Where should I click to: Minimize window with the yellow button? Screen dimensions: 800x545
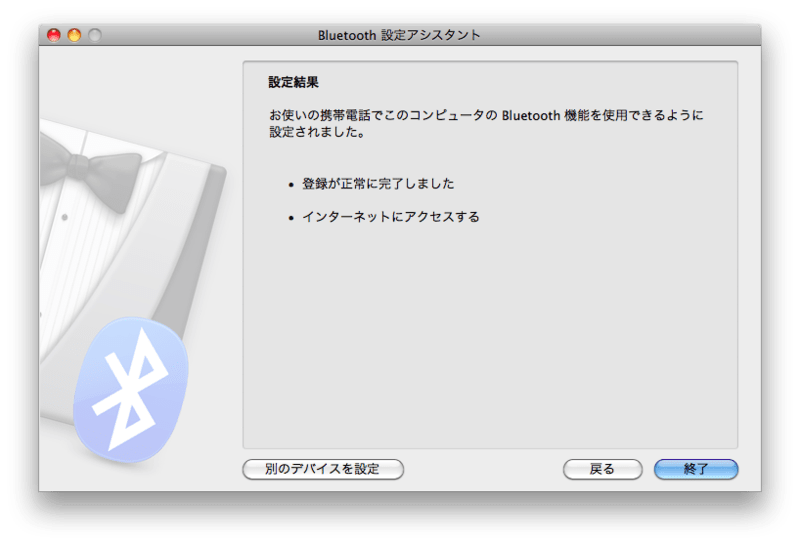coord(74,35)
